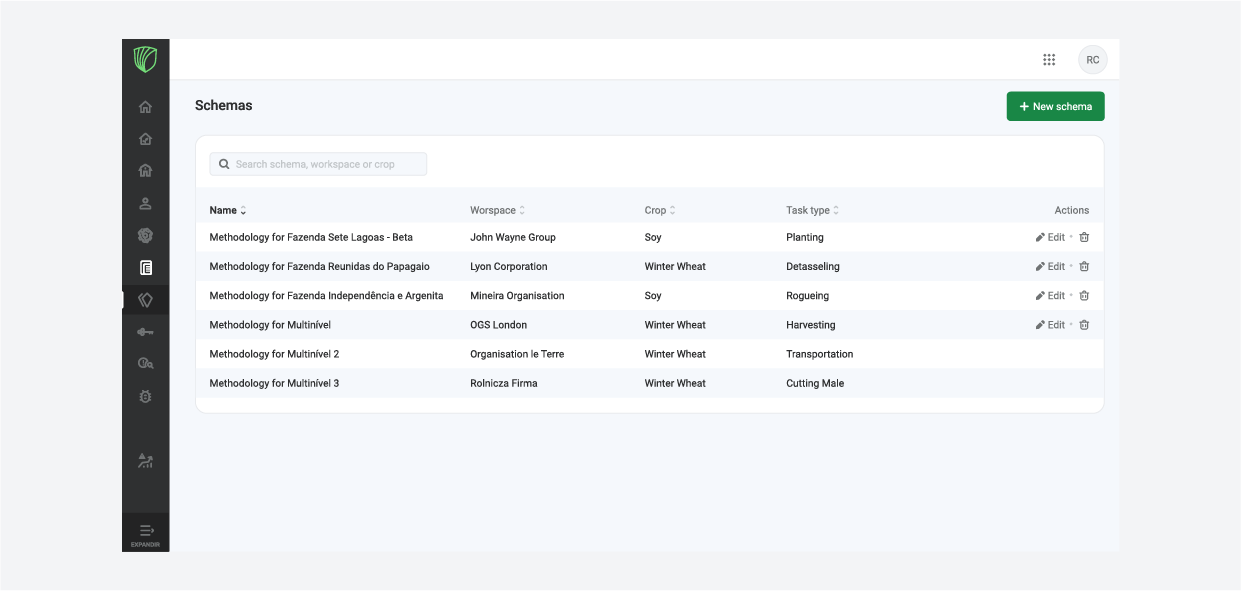The width and height of the screenshot is (1241, 591).
Task: Open the bug icon in sidebar
Action: point(145,397)
